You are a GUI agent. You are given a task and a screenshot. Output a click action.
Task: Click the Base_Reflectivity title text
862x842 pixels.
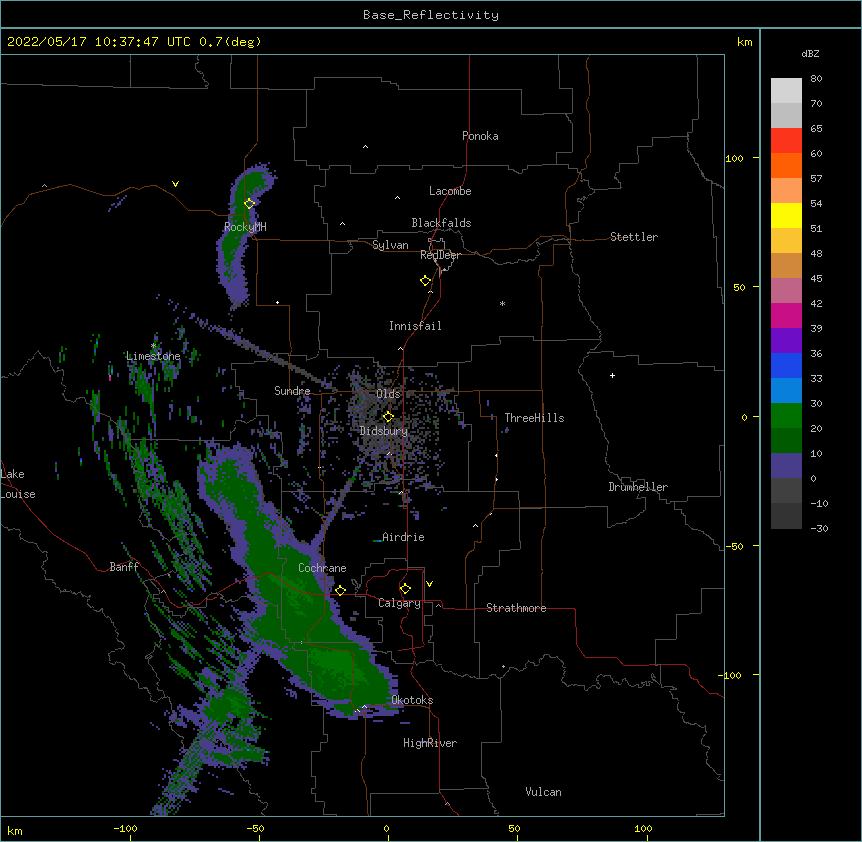pos(431,15)
